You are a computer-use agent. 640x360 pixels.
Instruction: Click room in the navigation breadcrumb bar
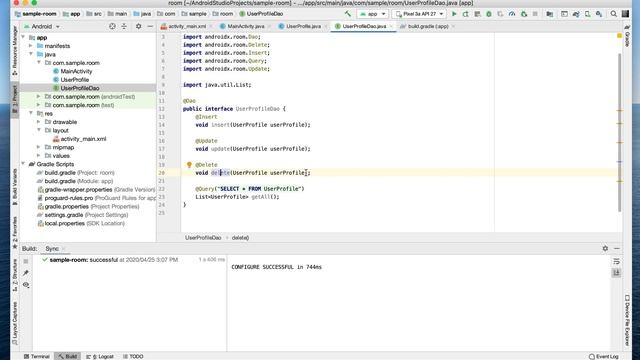[223, 14]
